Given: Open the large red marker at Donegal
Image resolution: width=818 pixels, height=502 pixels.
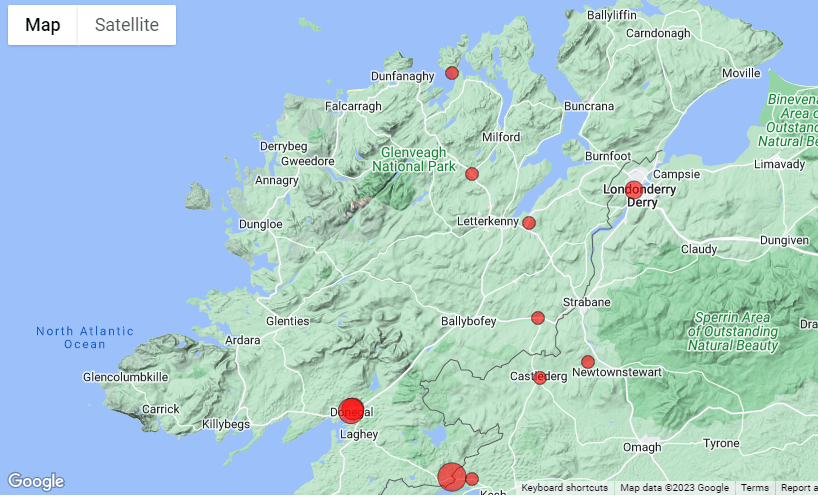Looking at the screenshot, I should [x=351, y=410].
